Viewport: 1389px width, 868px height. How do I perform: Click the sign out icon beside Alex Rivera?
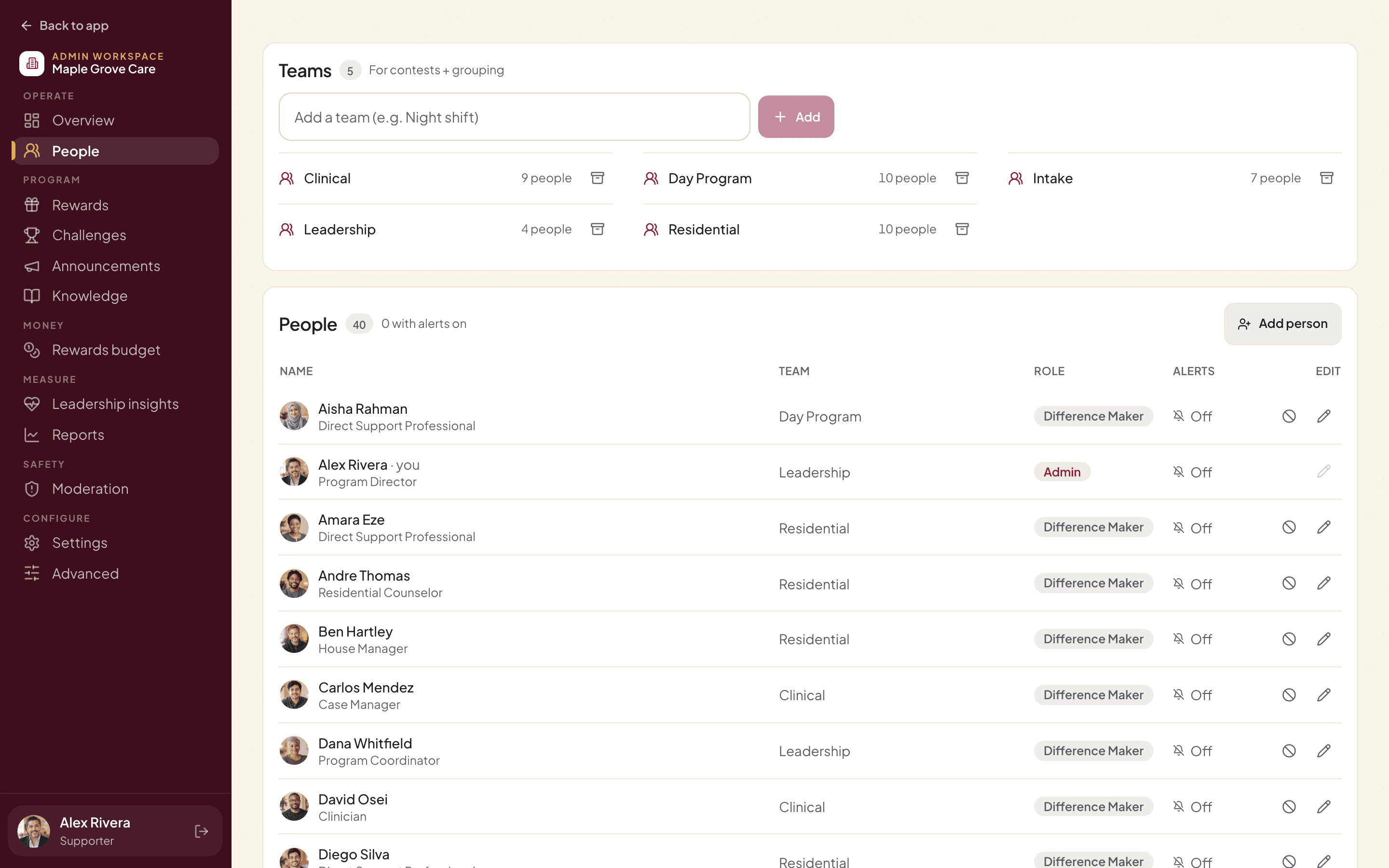[x=202, y=831]
